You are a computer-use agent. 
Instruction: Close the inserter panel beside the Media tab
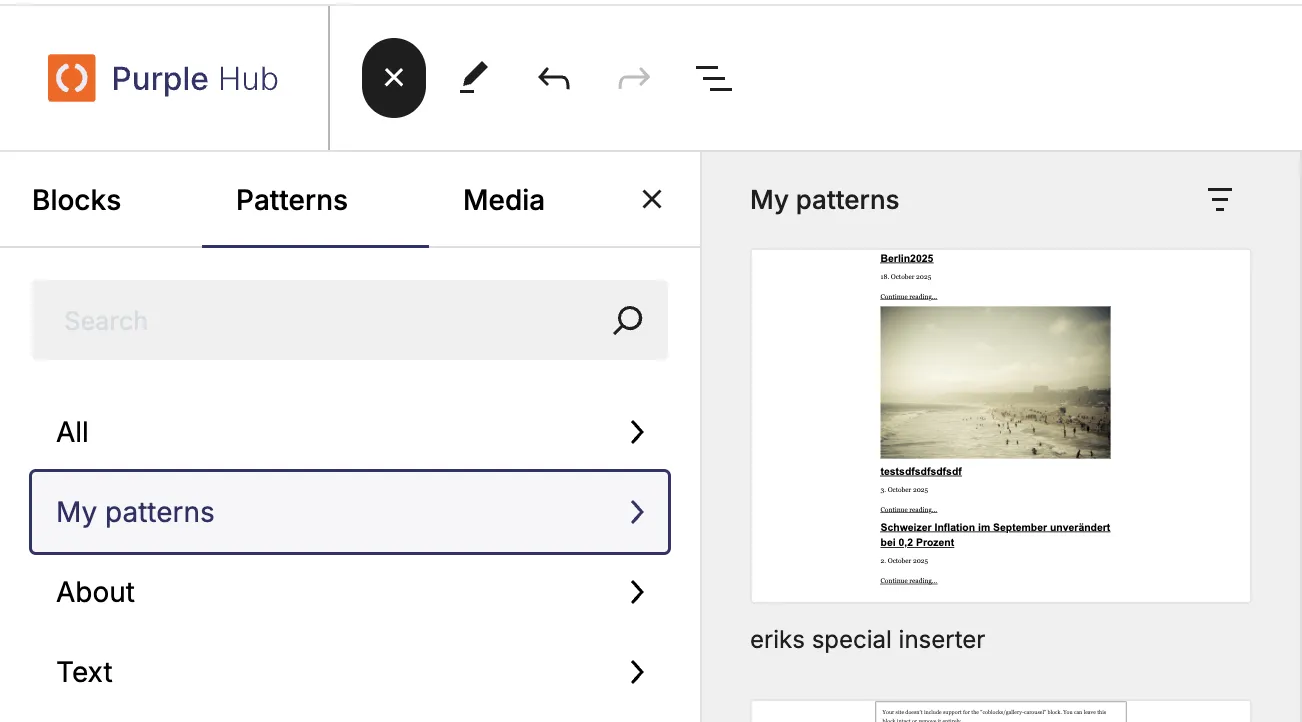(x=652, y=200)
